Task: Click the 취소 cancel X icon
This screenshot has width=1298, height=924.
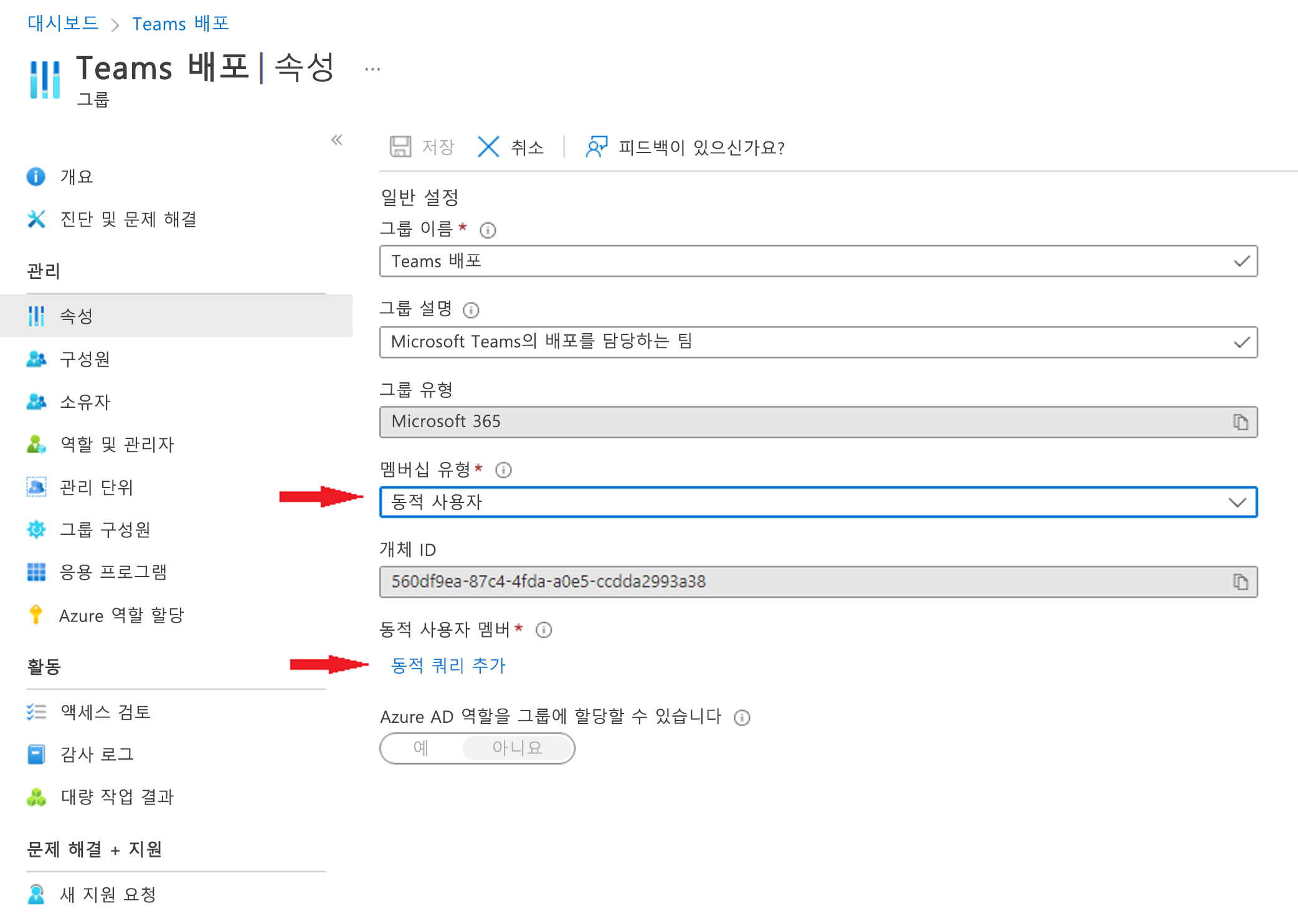Action: pos(488,147)
